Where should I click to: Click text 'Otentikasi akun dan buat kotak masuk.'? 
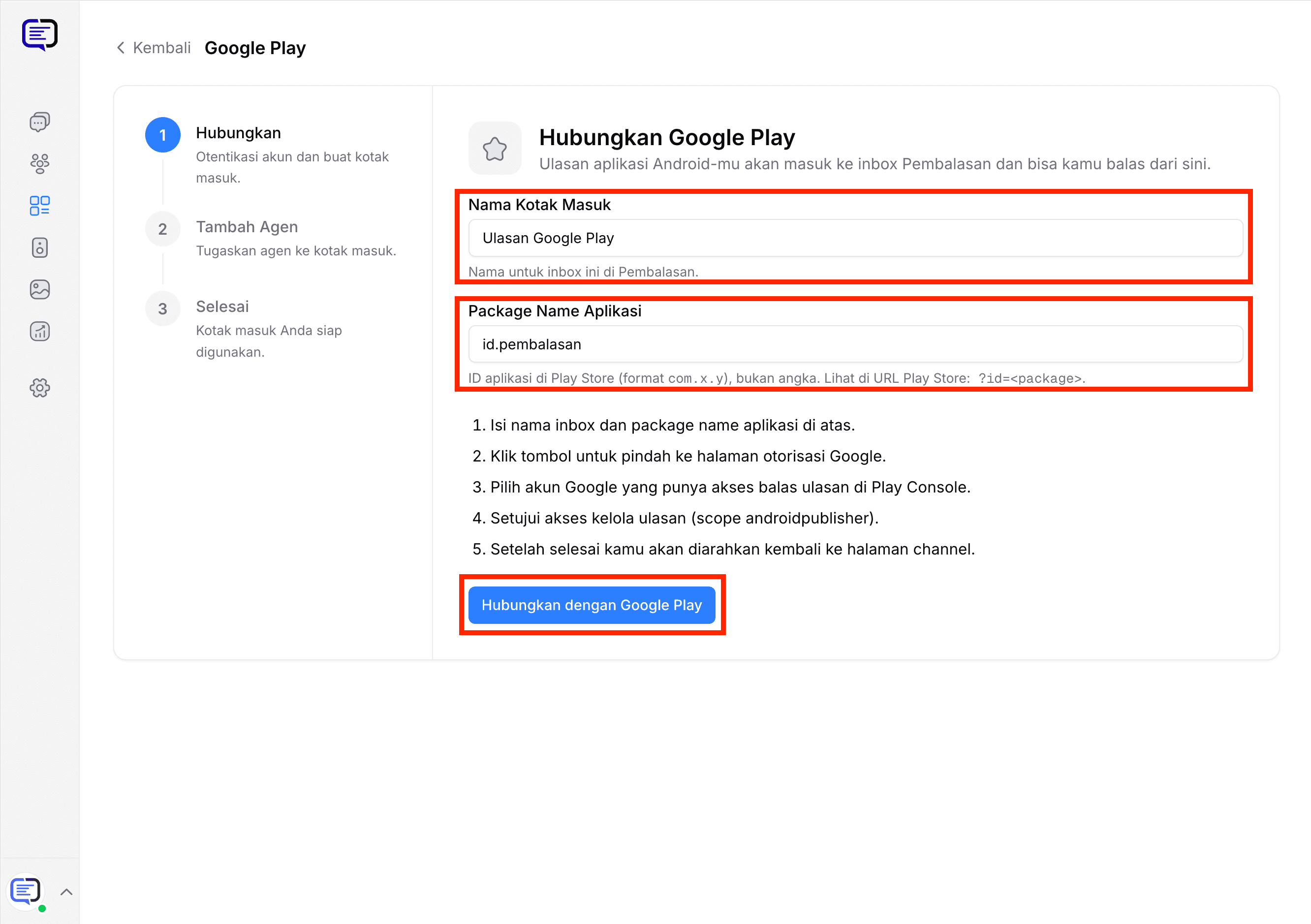(292, 167)
